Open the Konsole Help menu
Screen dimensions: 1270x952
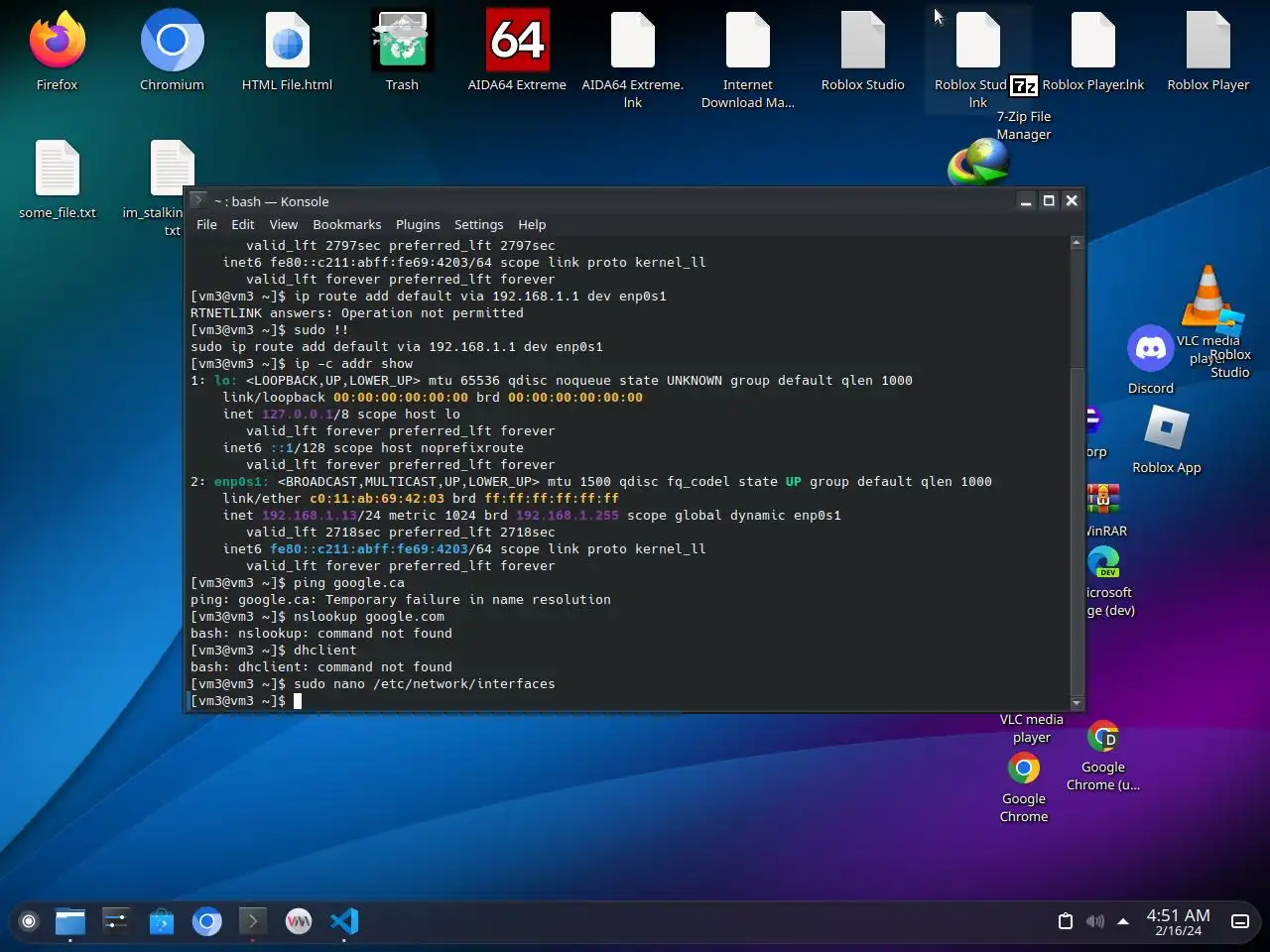(532, 224)
